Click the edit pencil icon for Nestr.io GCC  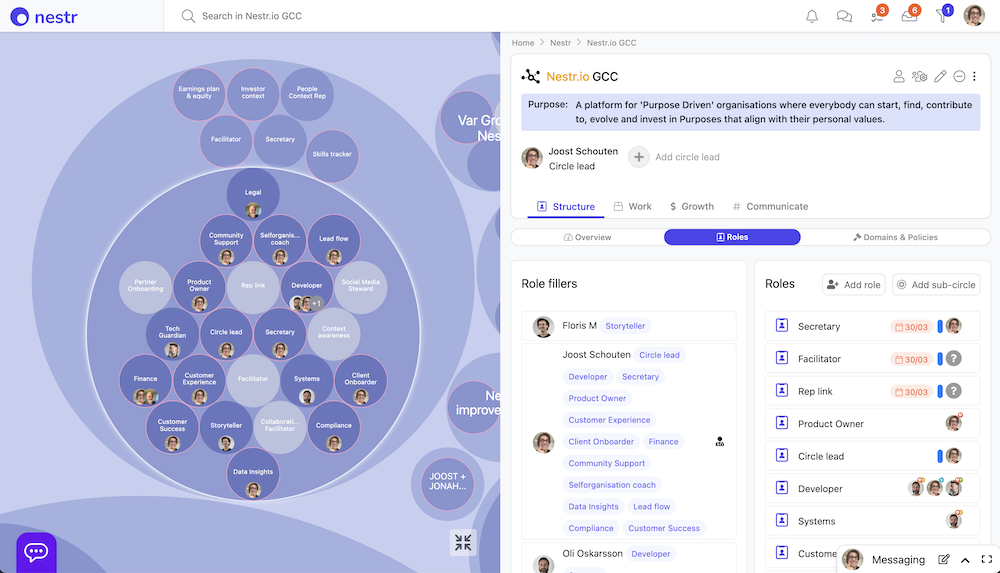coord(940,77)
